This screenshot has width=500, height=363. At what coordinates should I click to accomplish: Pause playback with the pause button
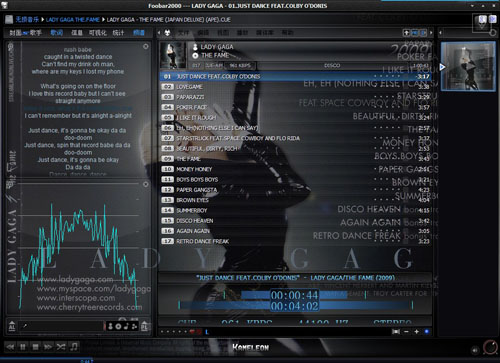click(x=23, y=347)
